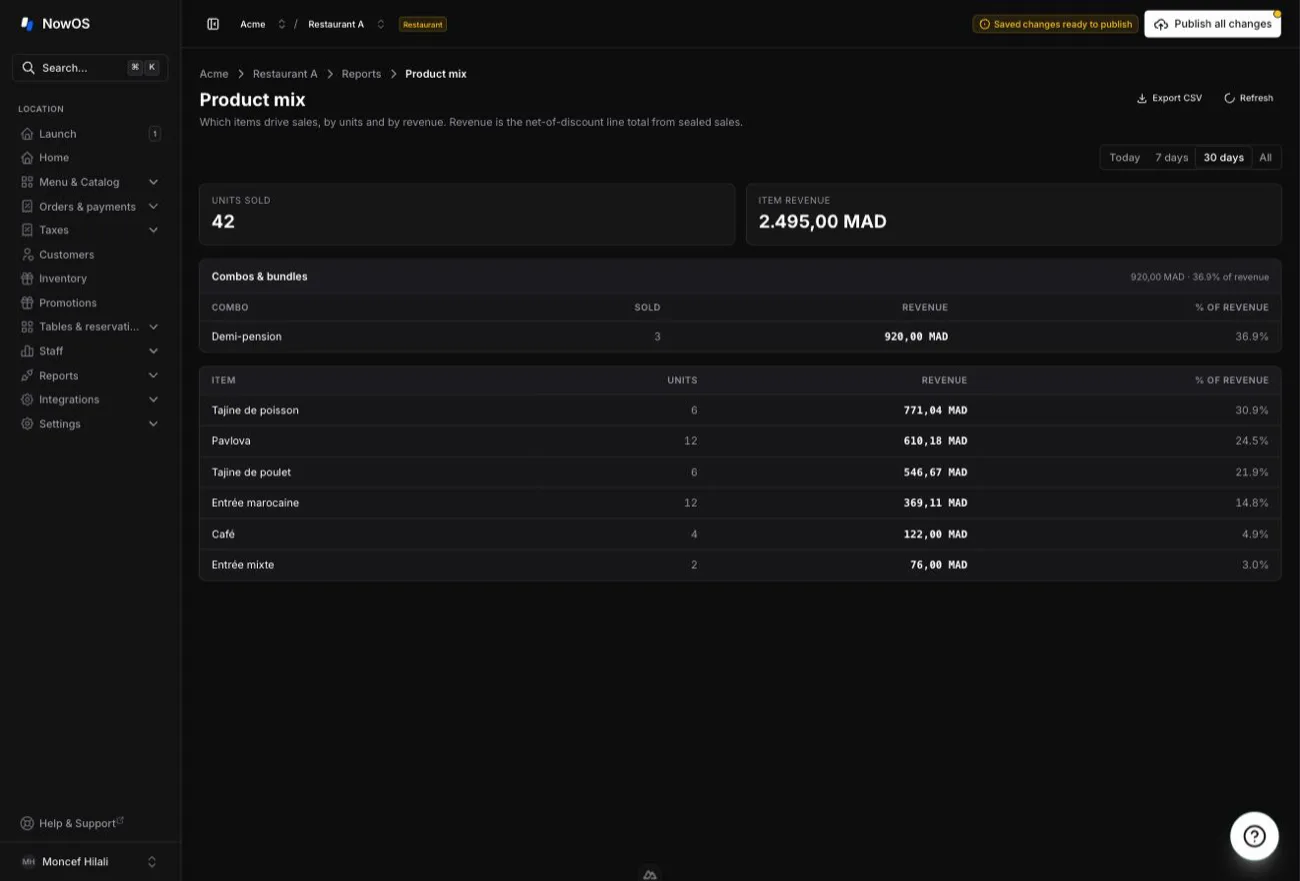Click the Entrée marocaine row
Viewport: 1300px width, 881px height.
740,503
